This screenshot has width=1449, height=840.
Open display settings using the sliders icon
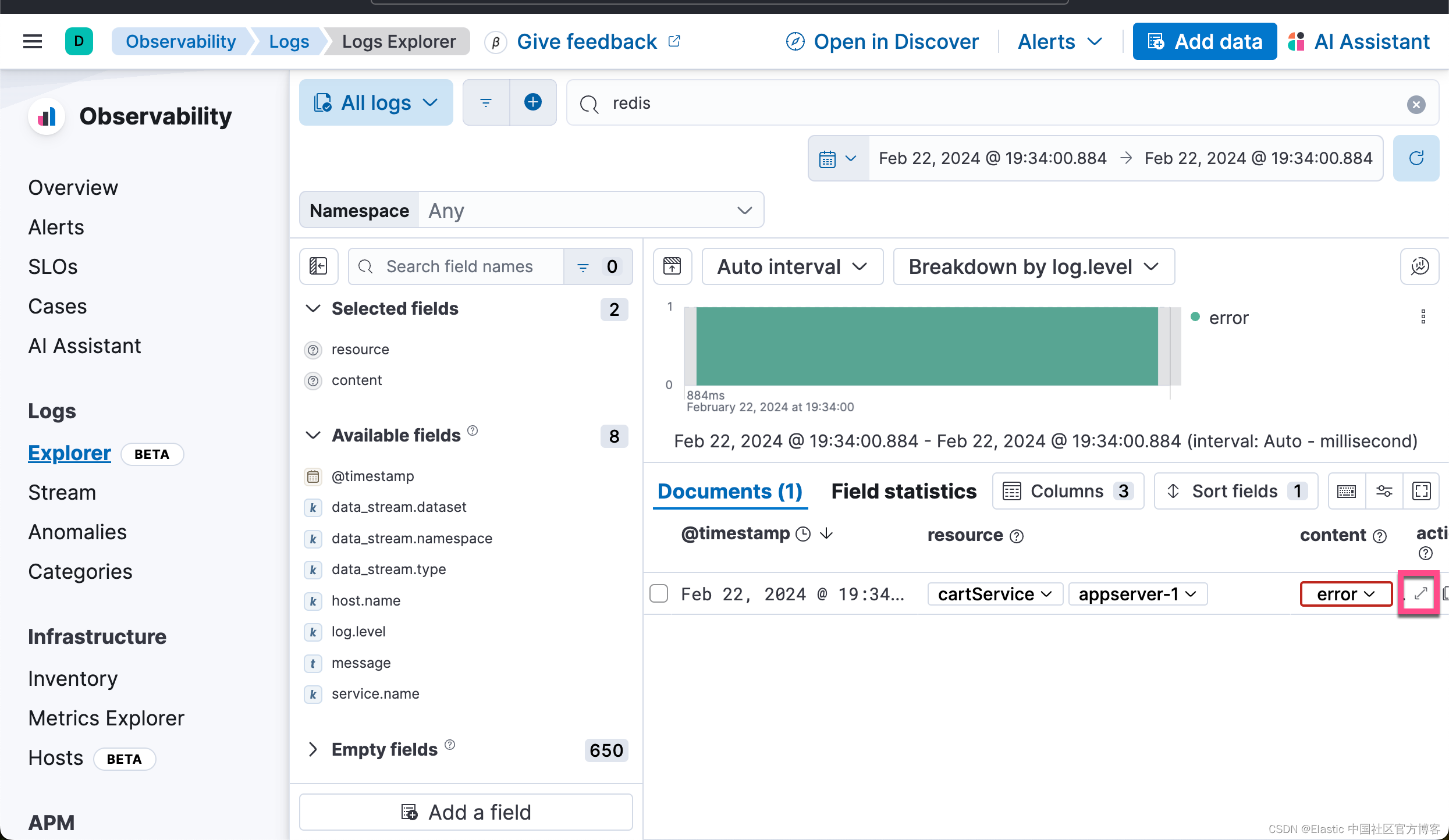(1385, 490)
